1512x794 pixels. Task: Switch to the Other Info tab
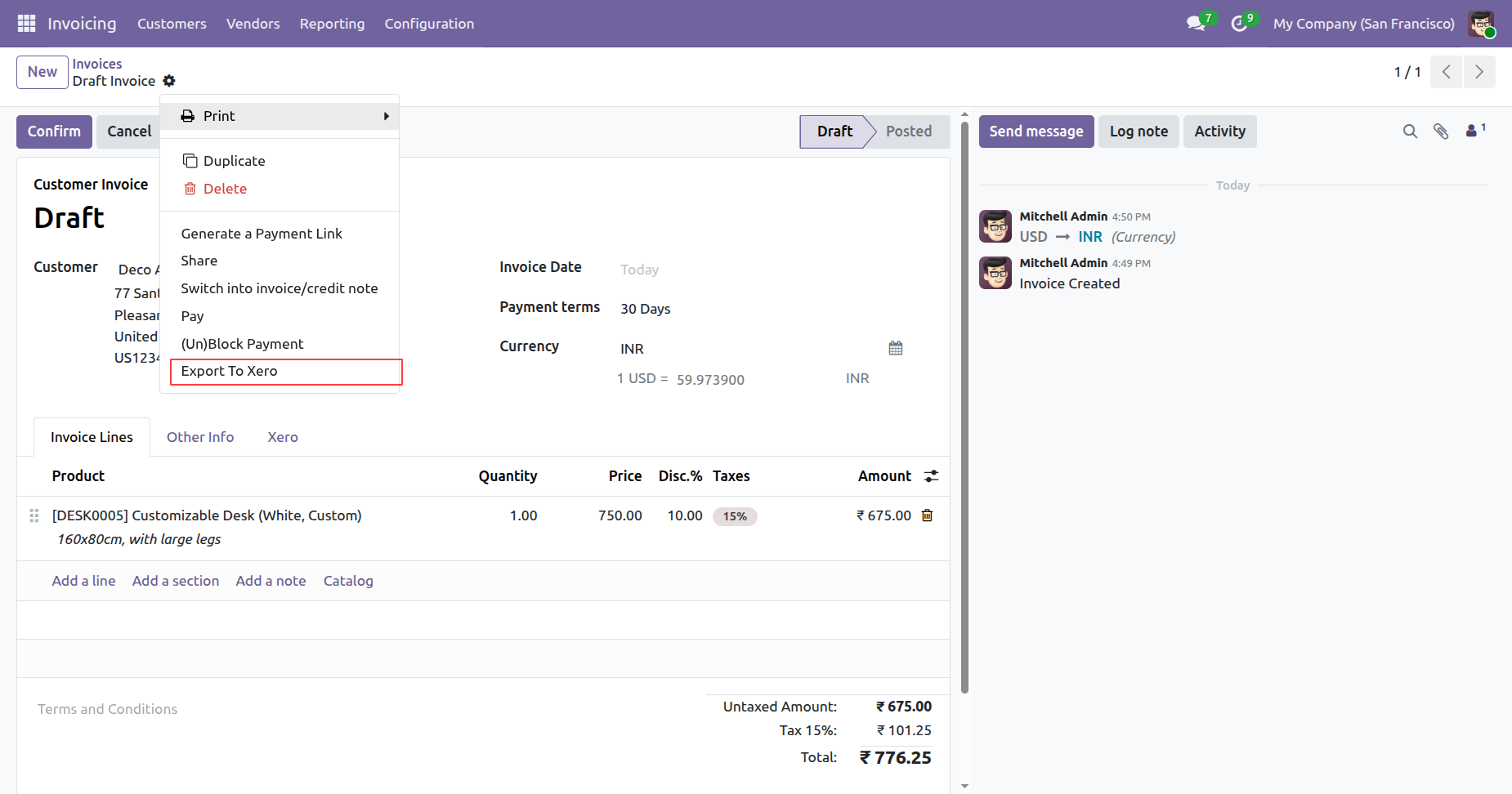[200, 437]
